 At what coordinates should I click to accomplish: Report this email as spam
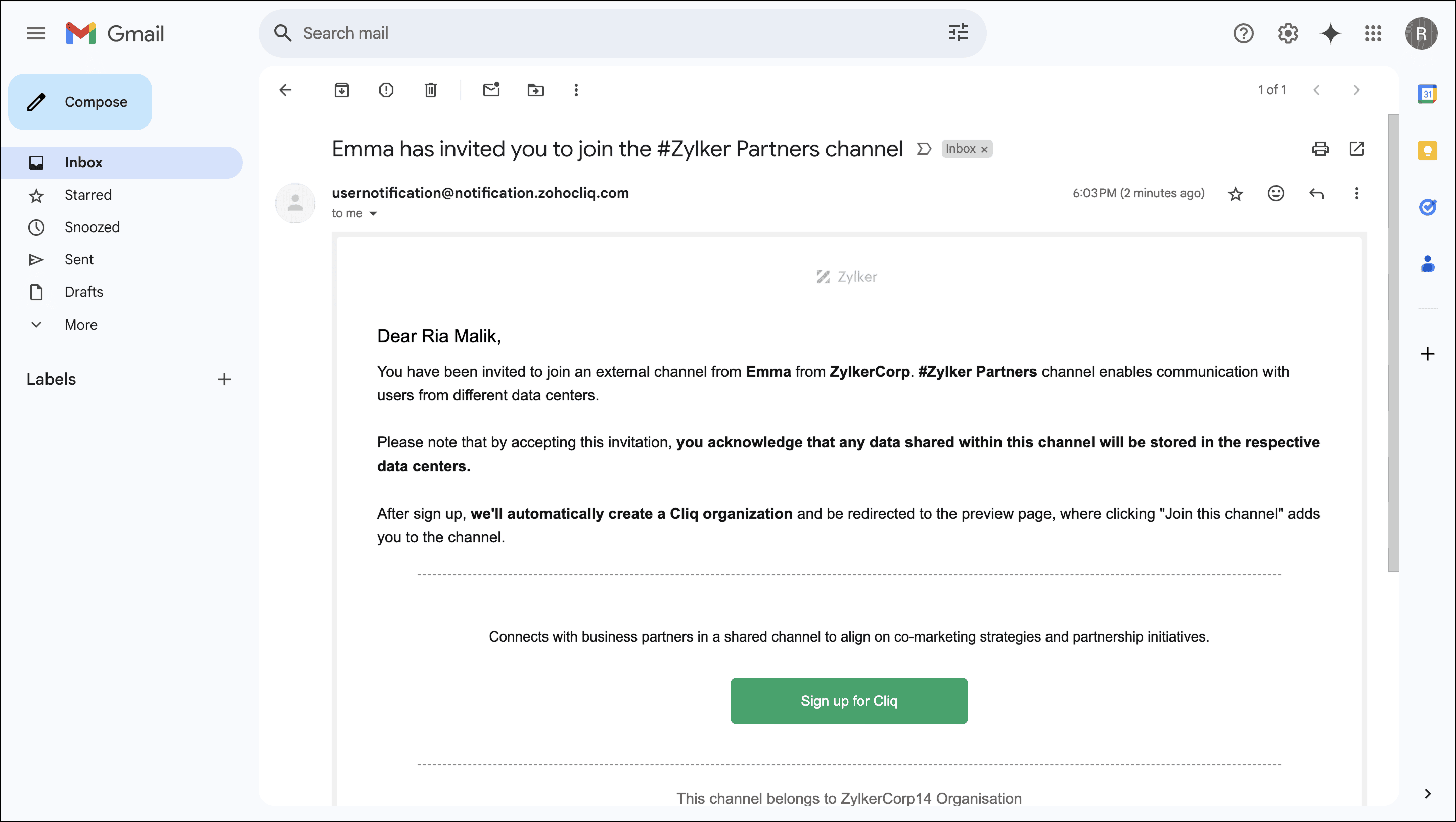386,90
